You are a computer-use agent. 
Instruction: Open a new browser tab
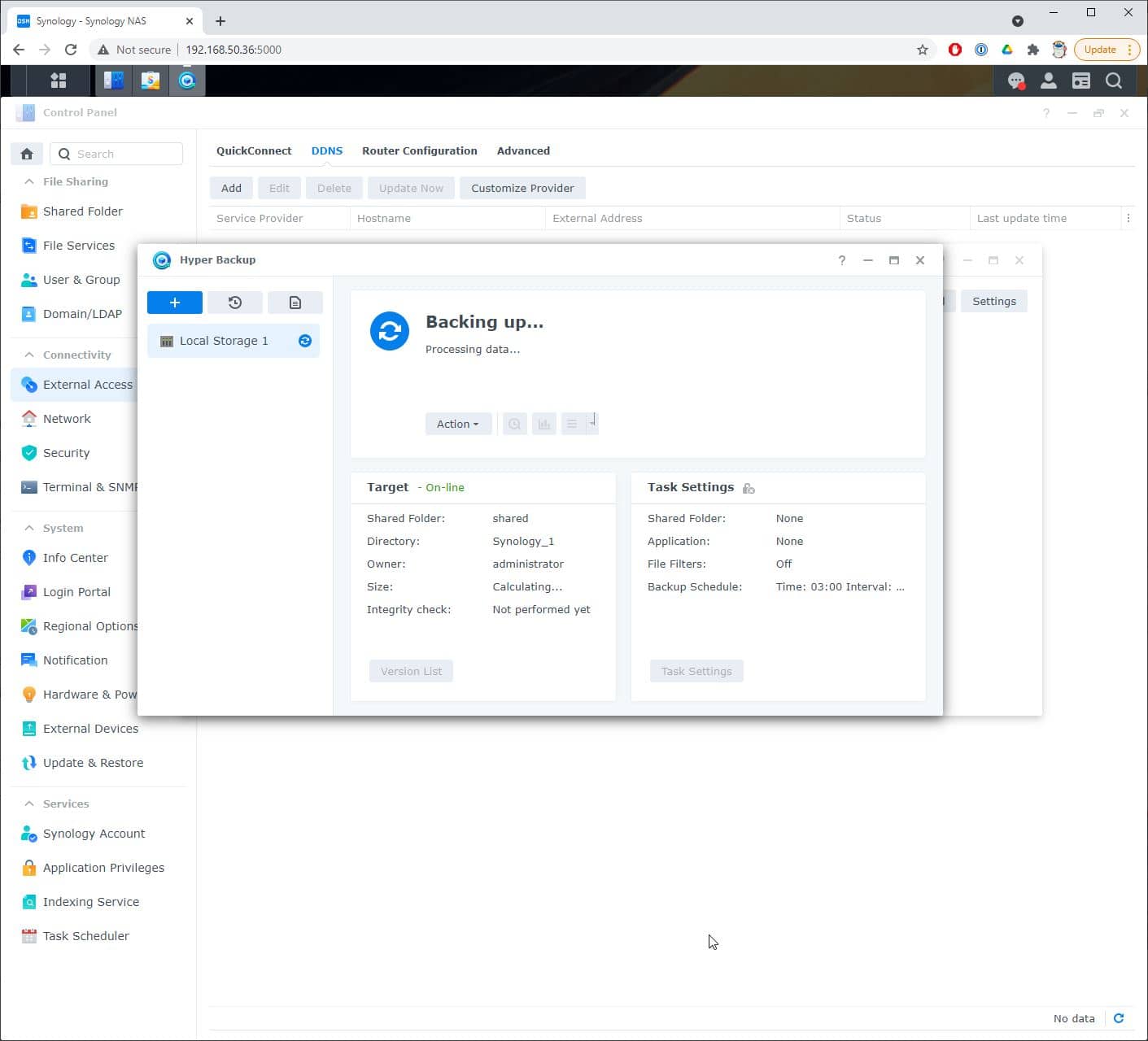point(220,21)
